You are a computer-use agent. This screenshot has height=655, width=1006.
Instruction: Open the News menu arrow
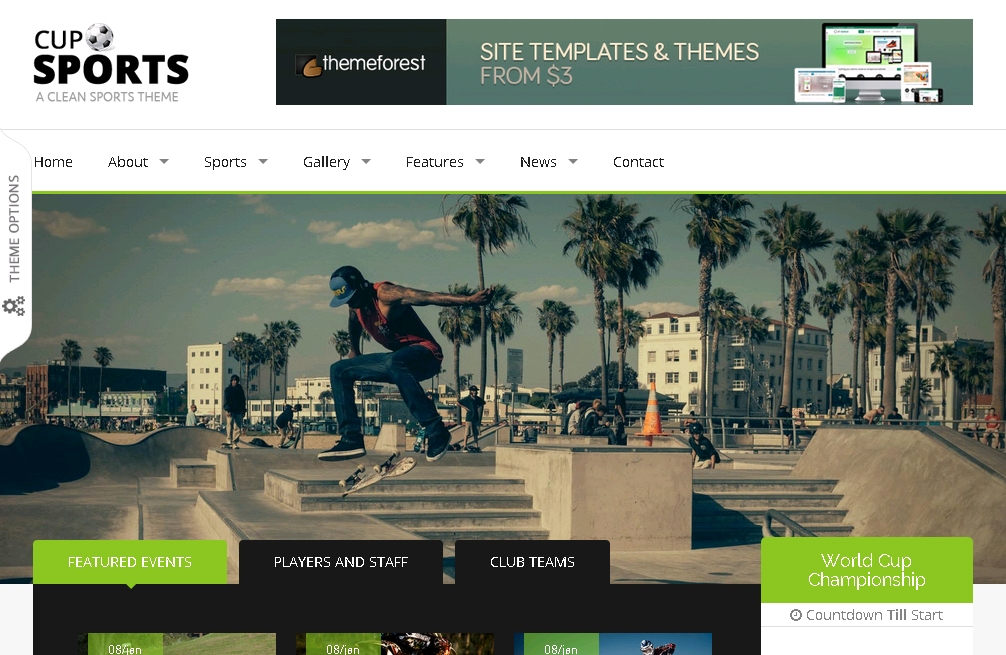[573, 161]
